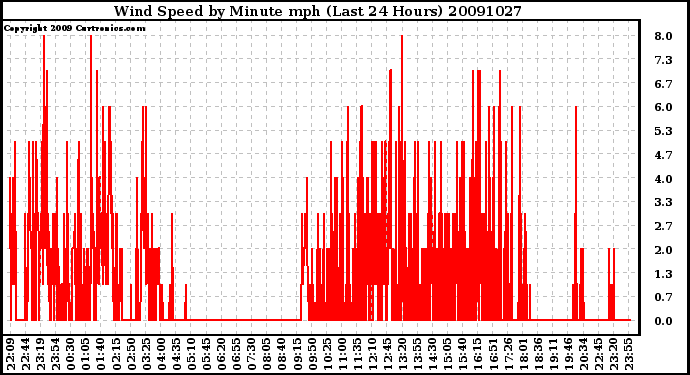
Task: Click the 2.7 y-axis label
Action: [663, 226]
